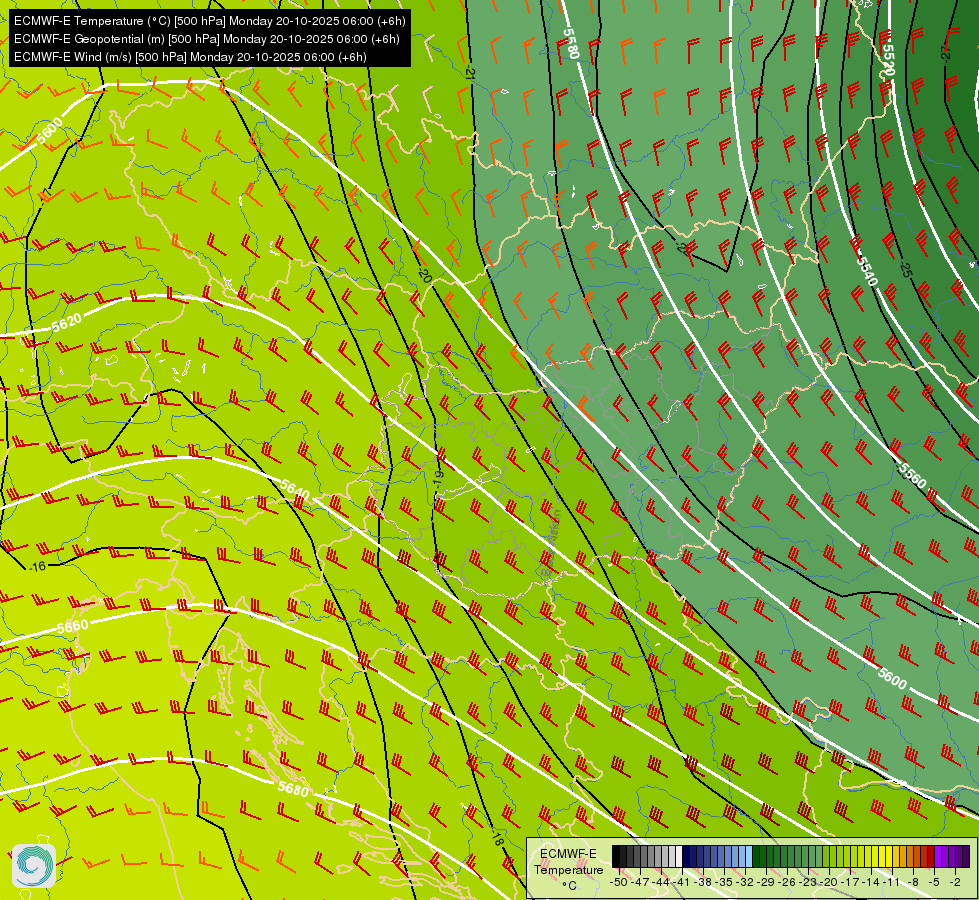This screenshot has width=979, height=900.
Task: Click the -25 isotherm label
Action: [905, 270]
